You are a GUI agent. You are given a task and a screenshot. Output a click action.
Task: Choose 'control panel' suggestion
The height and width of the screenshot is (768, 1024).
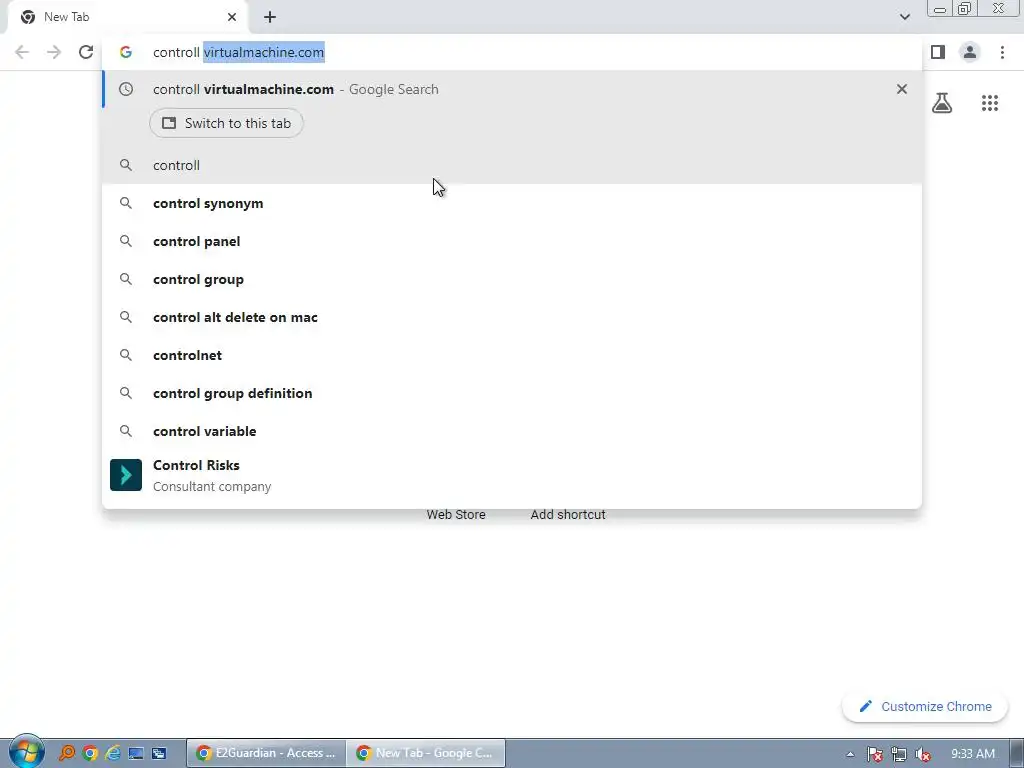point(512,241)
